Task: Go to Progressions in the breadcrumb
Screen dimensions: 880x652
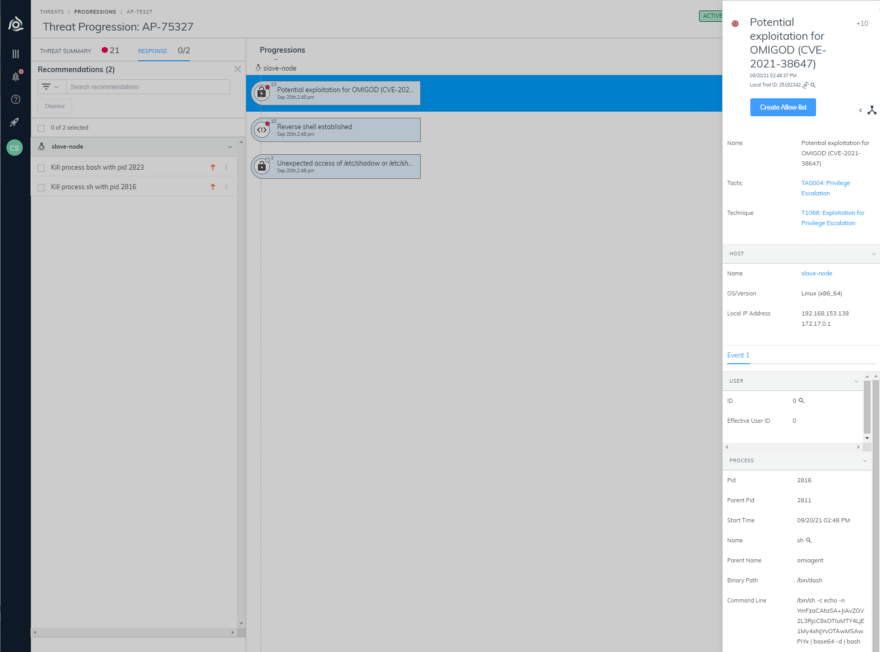Action: pyautogui.click(x=95, y=12)
